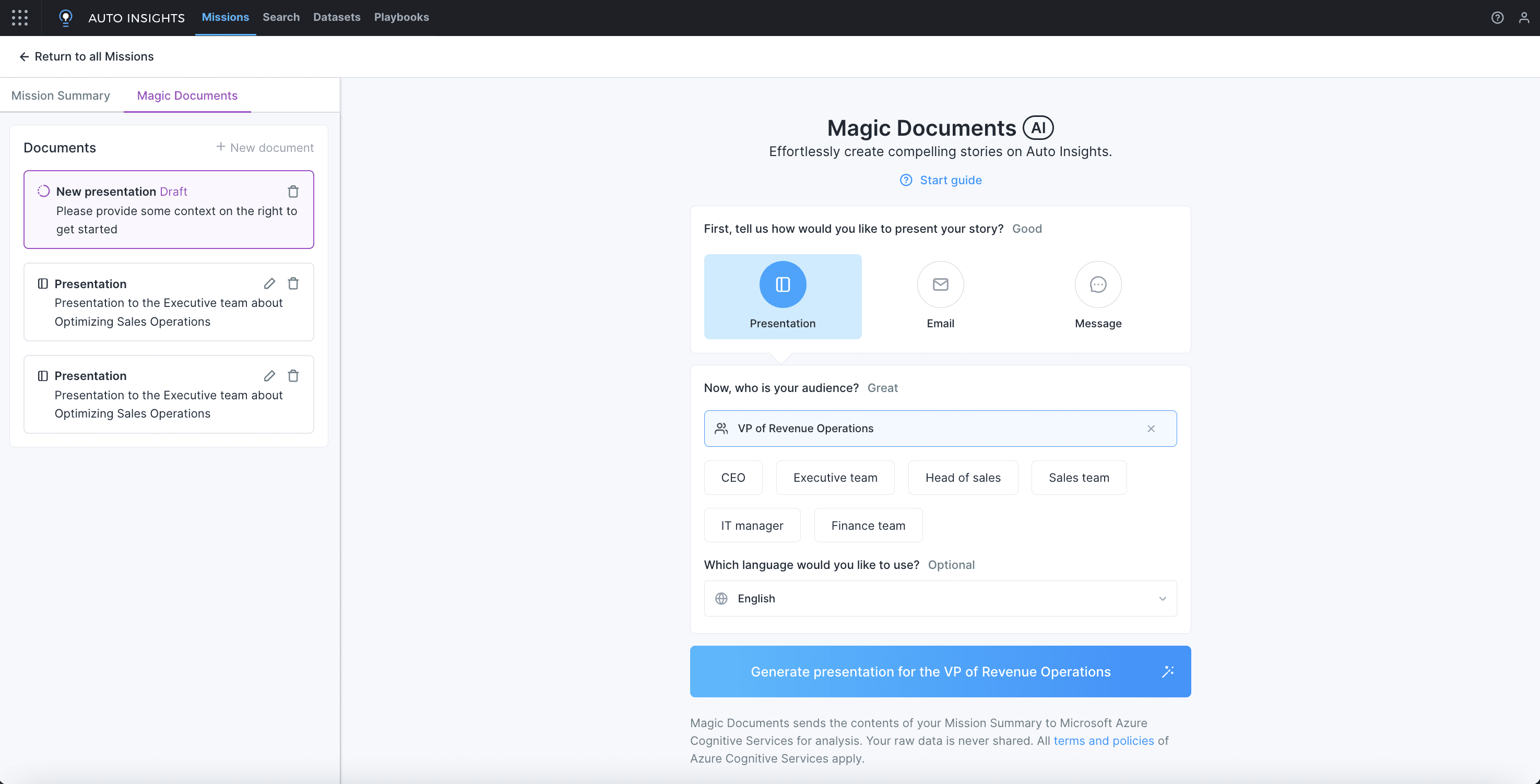Select the Executive team audience chip
This screenshot has height=784, width=1540.
pyautogui.click(x=835, y=478)
